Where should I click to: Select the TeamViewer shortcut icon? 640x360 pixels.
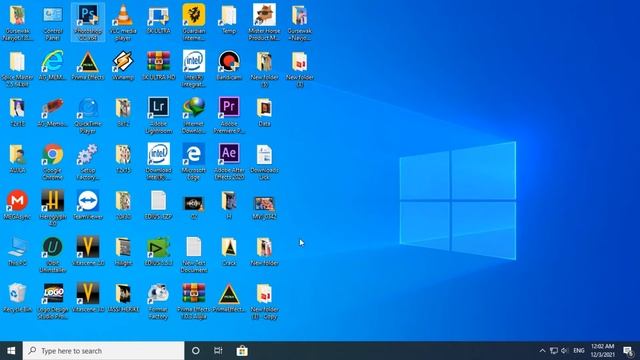[x=88, y=205]
